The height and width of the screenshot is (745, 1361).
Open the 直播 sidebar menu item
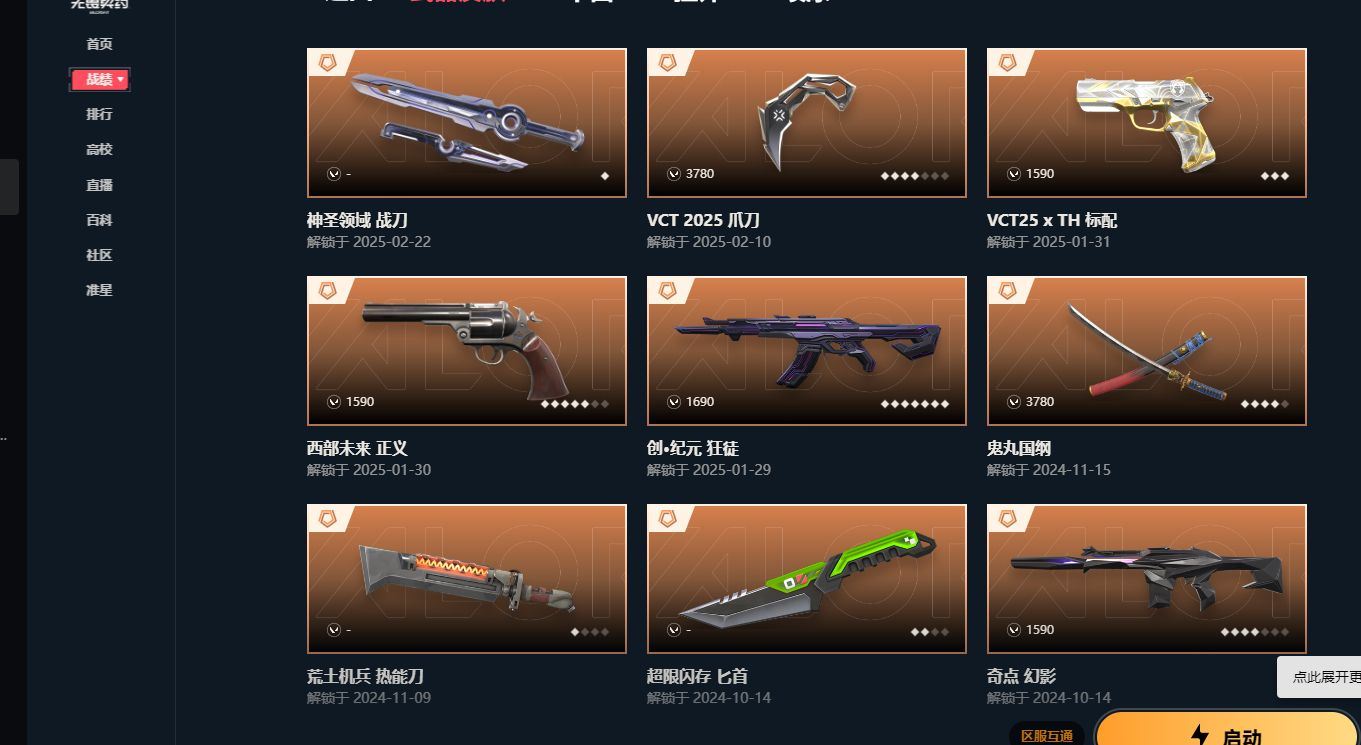[x=99, y=185]
